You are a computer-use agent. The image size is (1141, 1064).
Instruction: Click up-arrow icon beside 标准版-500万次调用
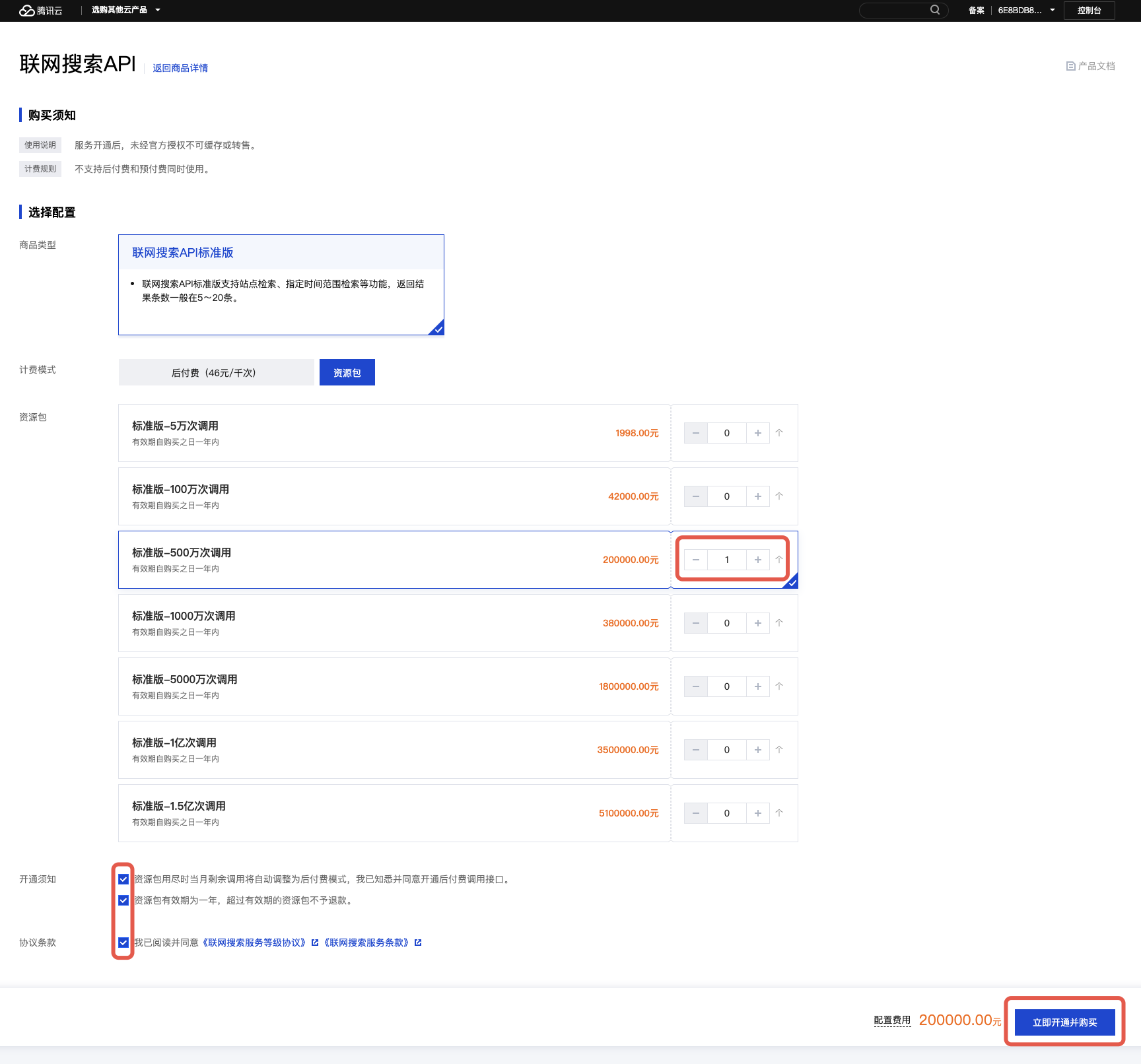click(779, 560)
